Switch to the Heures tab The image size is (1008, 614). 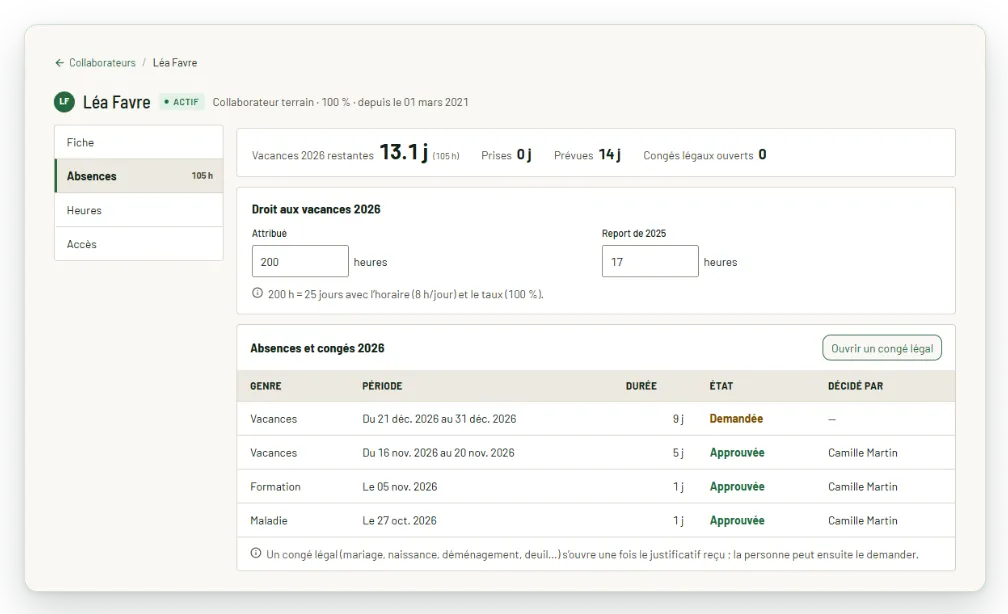[139, 210]
